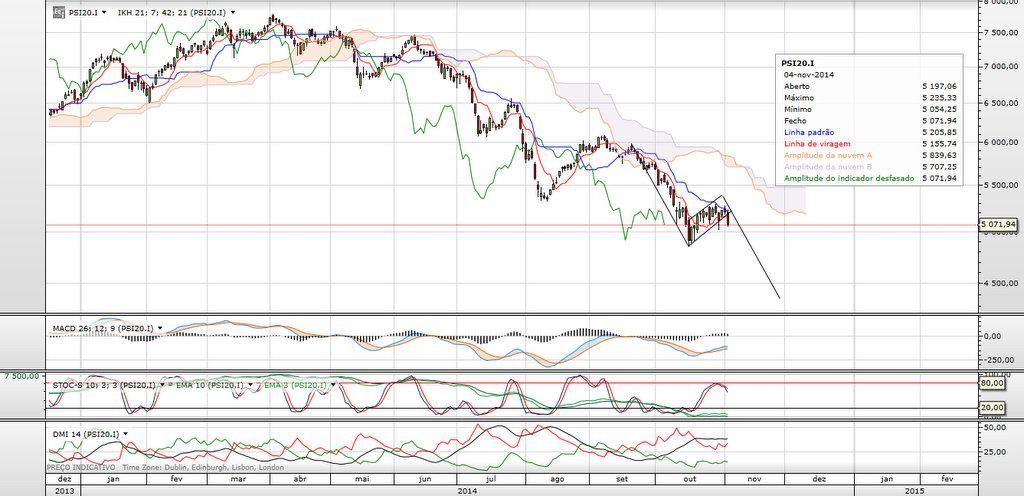Select the jul month on the time axis
Viewport: 1024px width, 496px height.
pyautogui.click(x=493, y=479)
